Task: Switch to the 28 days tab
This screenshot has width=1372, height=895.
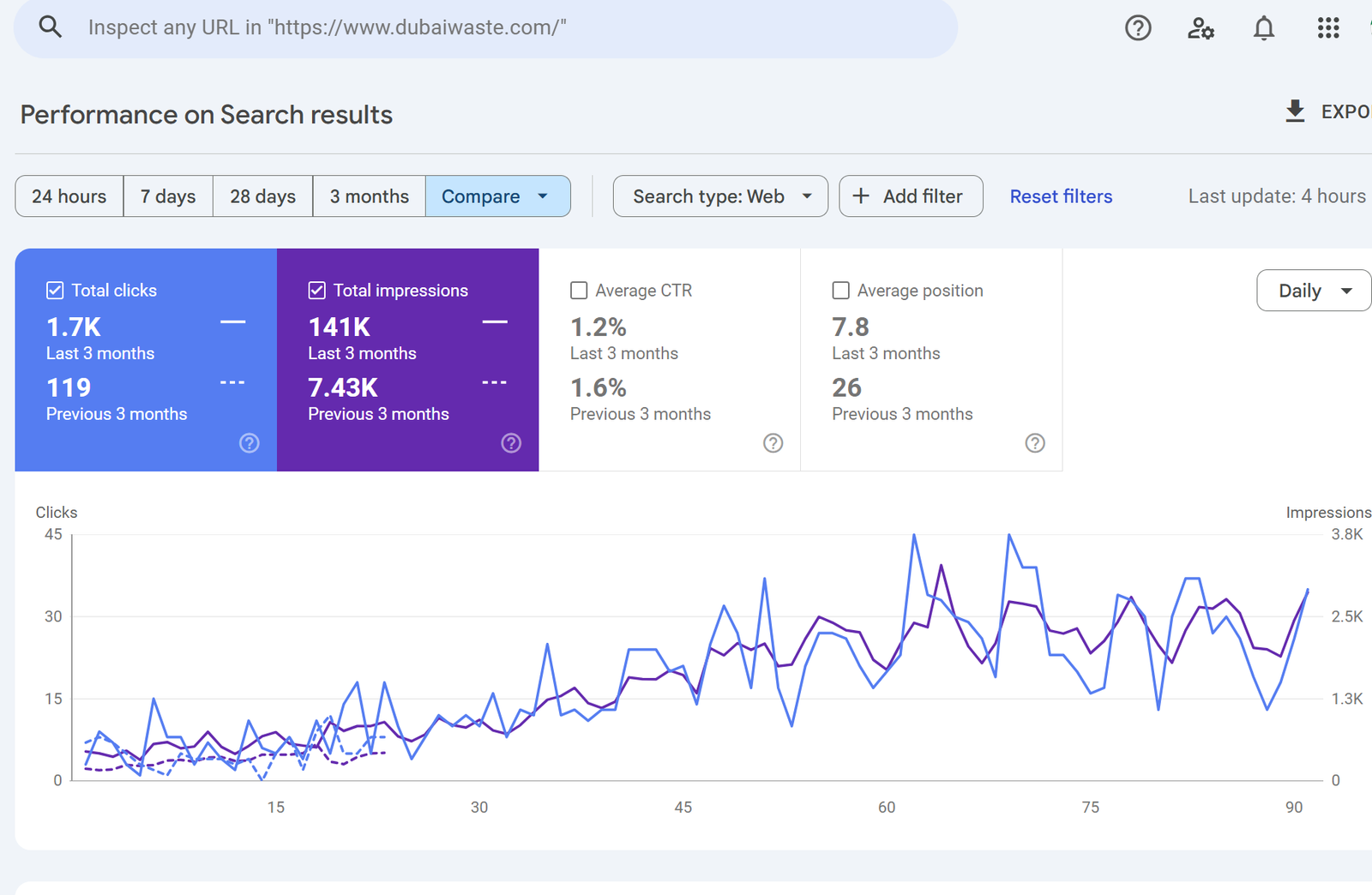Action: (x=262, y=196)
